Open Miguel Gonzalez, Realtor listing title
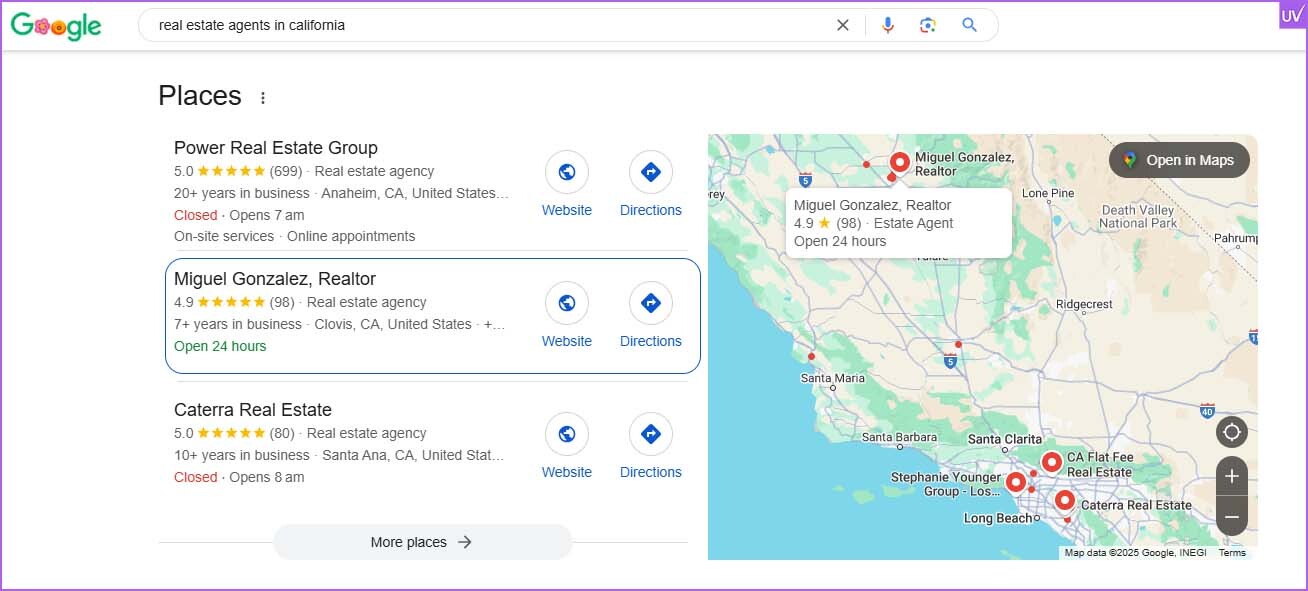Screen dimensions: 1308x591 click(275, 279)
